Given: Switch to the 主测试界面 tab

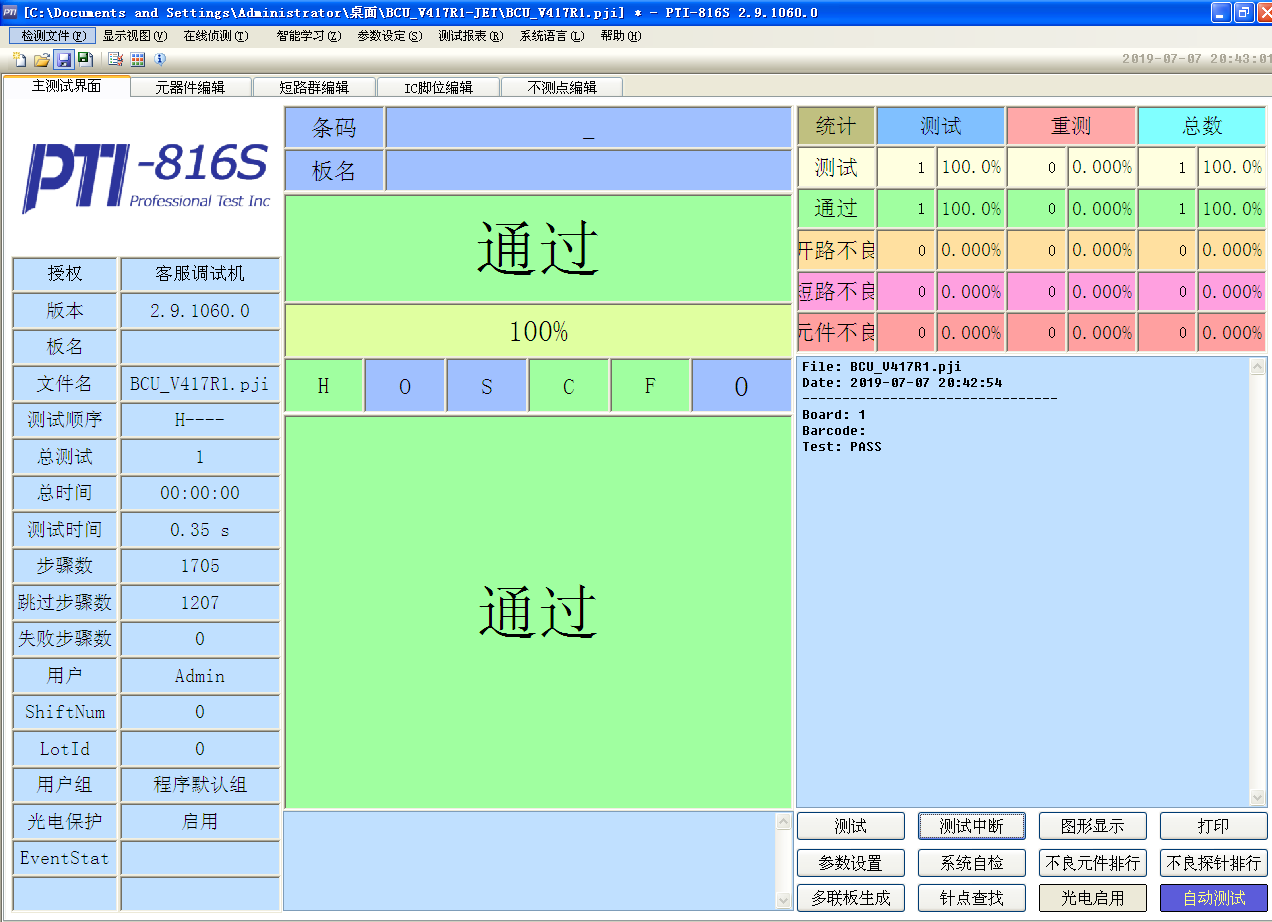Looking at the screenshot, I should (67, 86).
